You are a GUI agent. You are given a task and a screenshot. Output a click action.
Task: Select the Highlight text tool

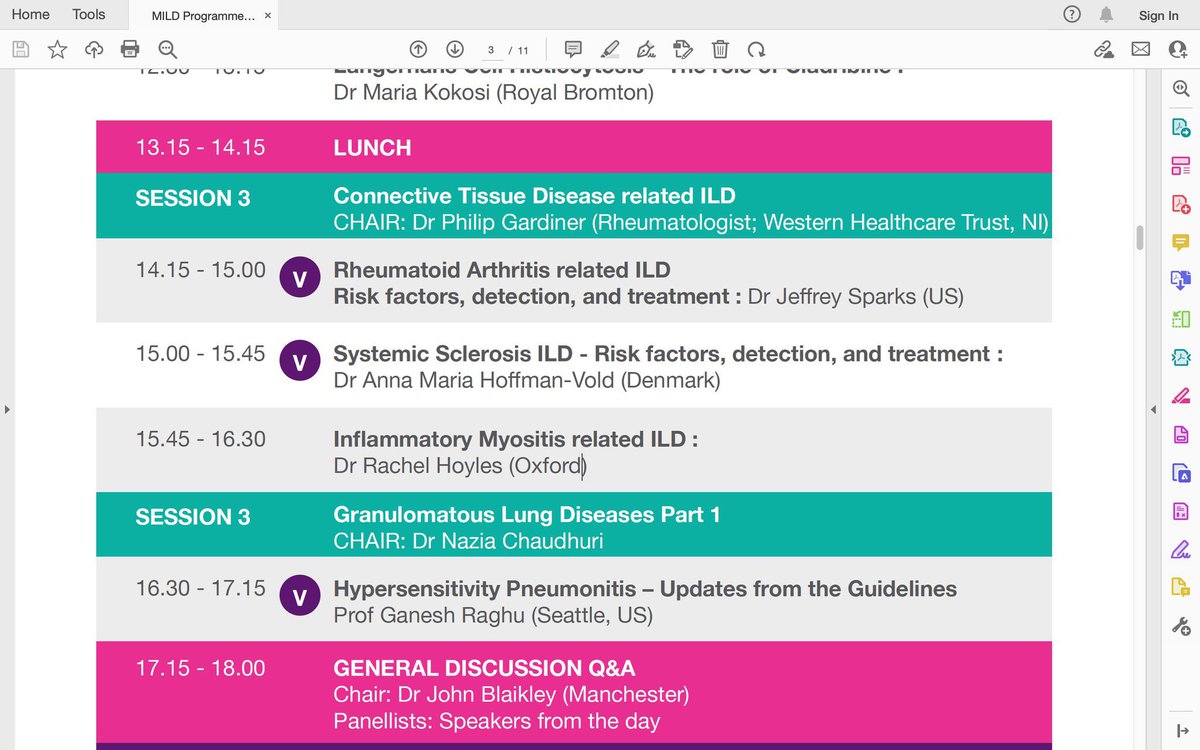[610, 49]
